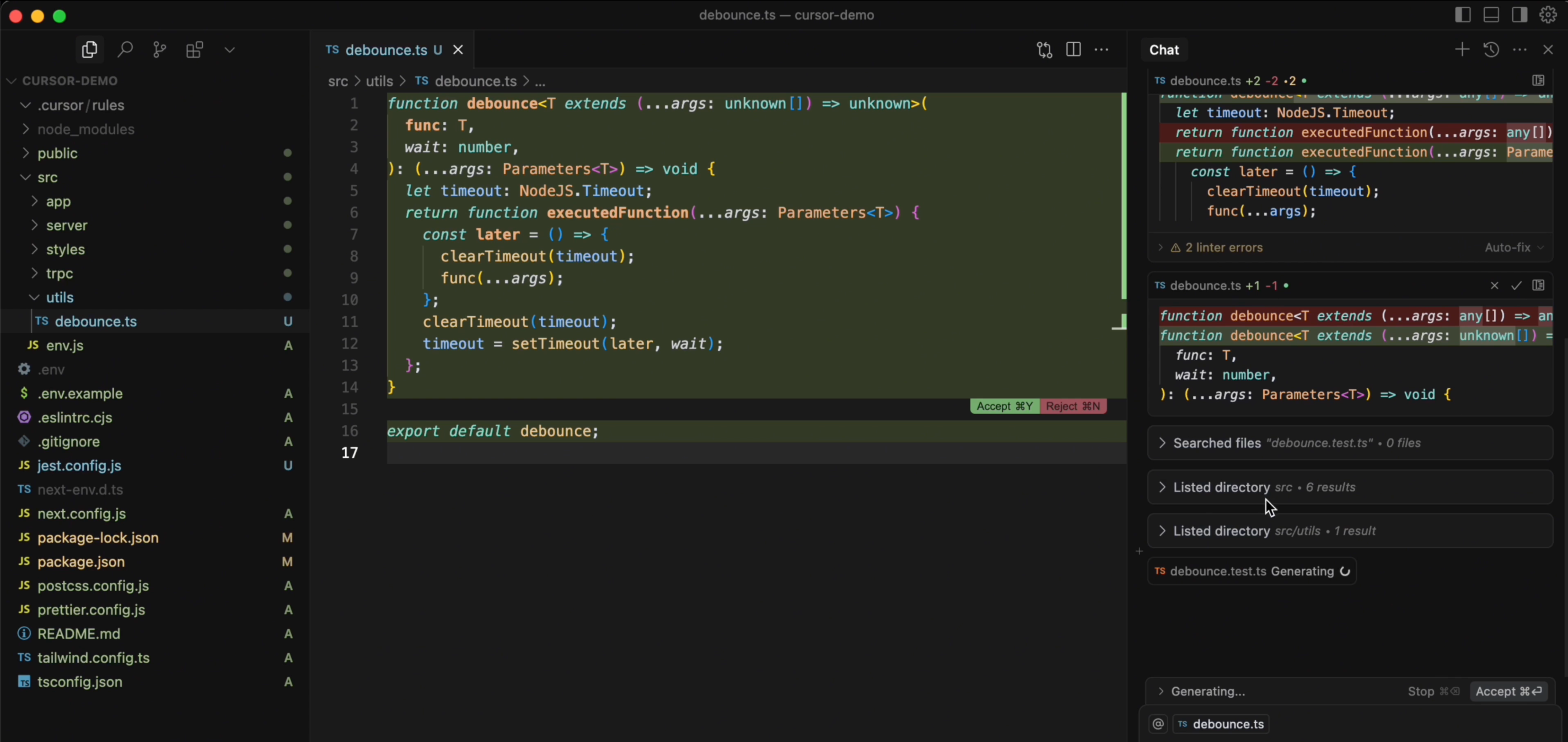Open the settings gear icon
1568x742 pixels.
1549,15
